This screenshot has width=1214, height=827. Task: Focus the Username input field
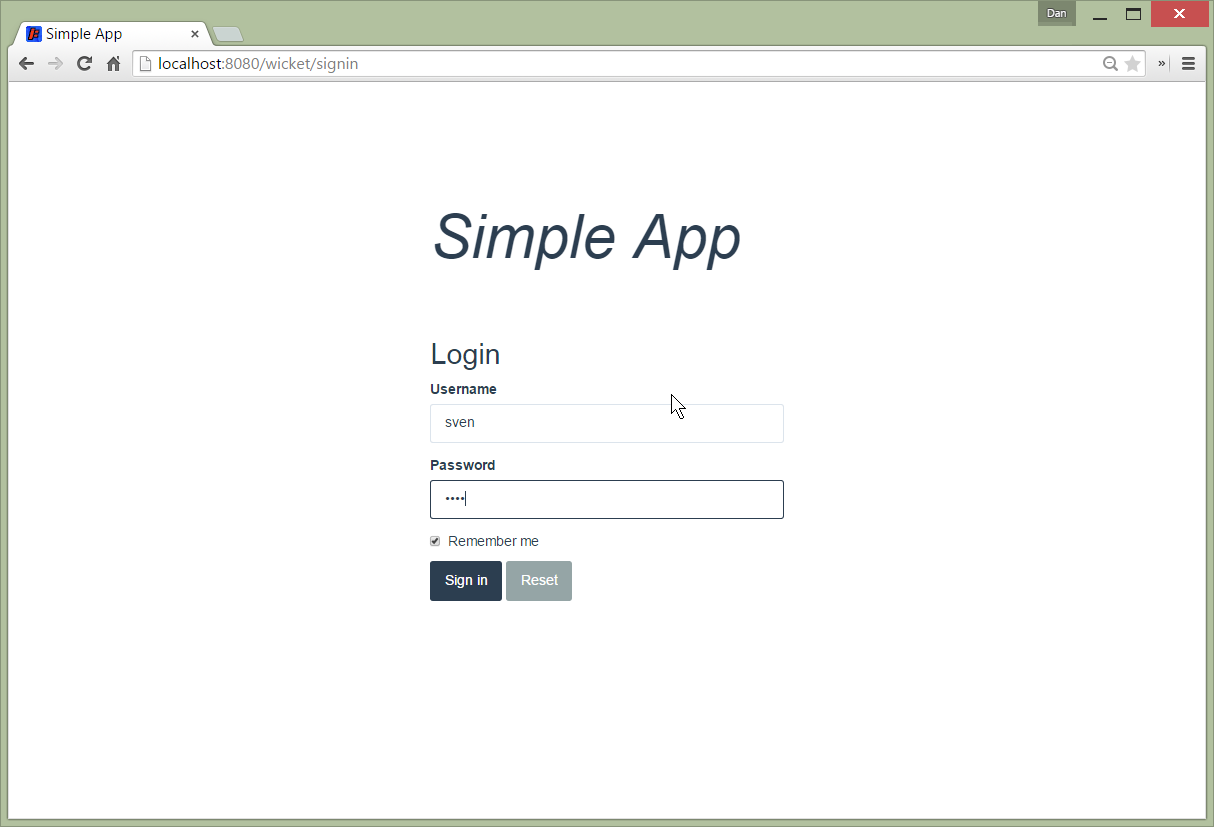(606, 423)
